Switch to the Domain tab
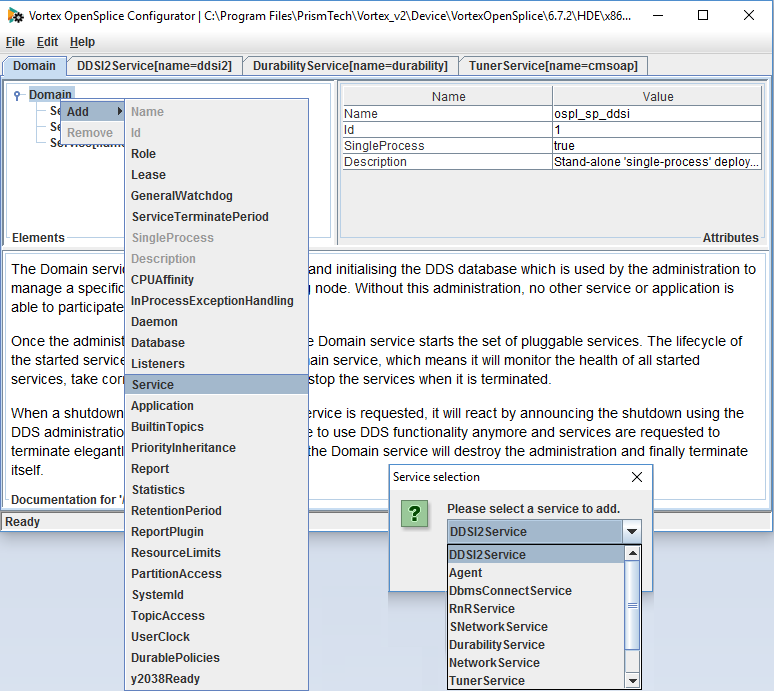774x691 pixels. [x=34, y=66]
